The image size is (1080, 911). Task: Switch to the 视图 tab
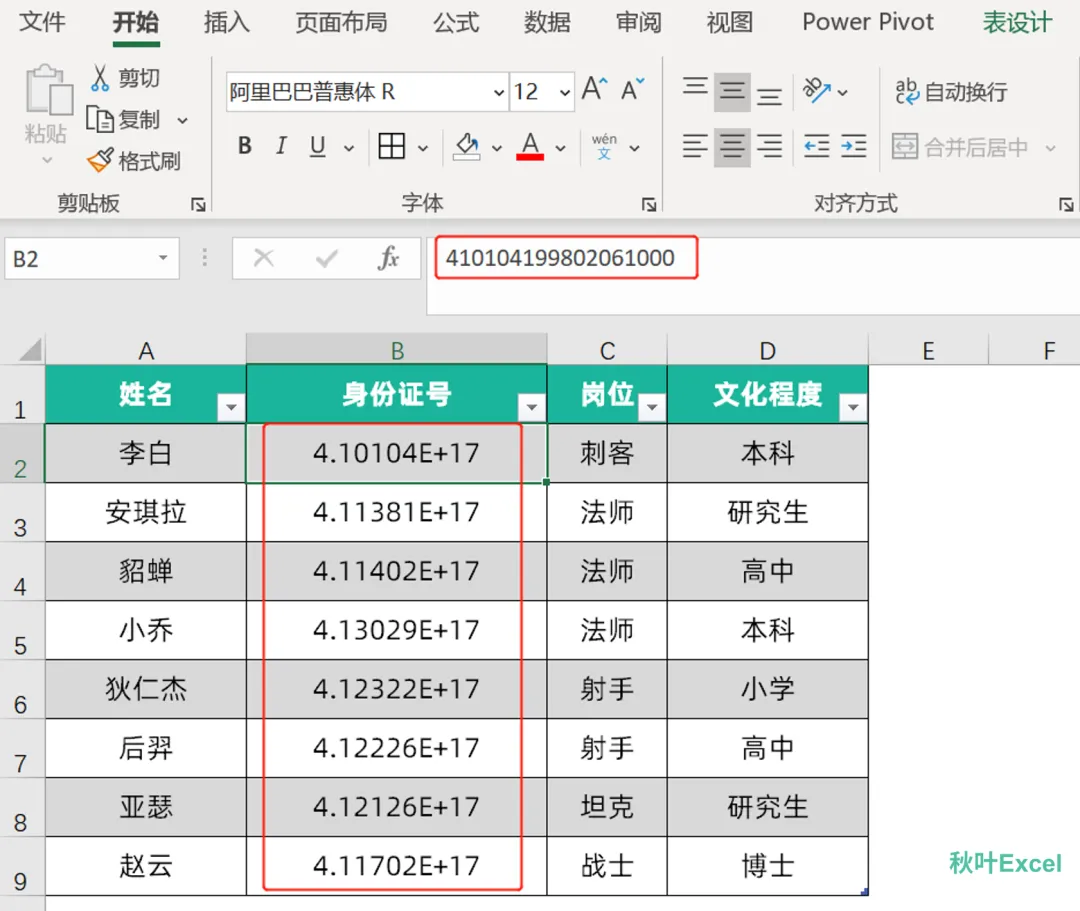pyautogui.click(x=729, y=22)
